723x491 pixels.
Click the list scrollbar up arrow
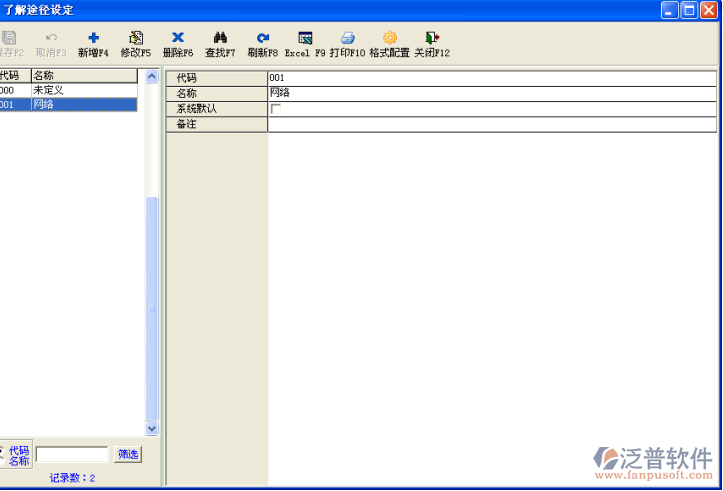coord(152,76)
